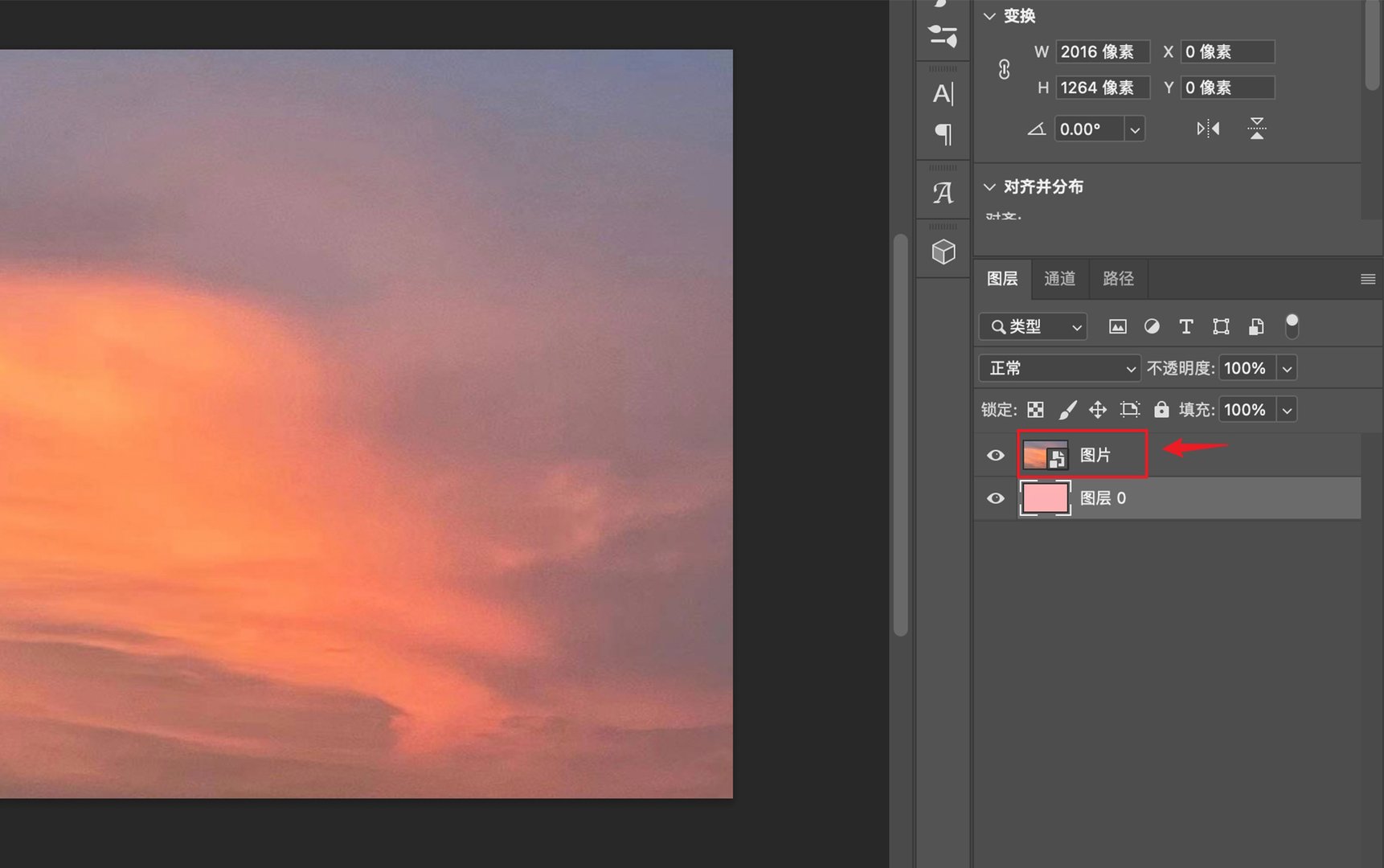The width and height of the screenshot is (1384, 868).
Task: Switch to the 路径 tab
Action: (x=1117, y=279)
